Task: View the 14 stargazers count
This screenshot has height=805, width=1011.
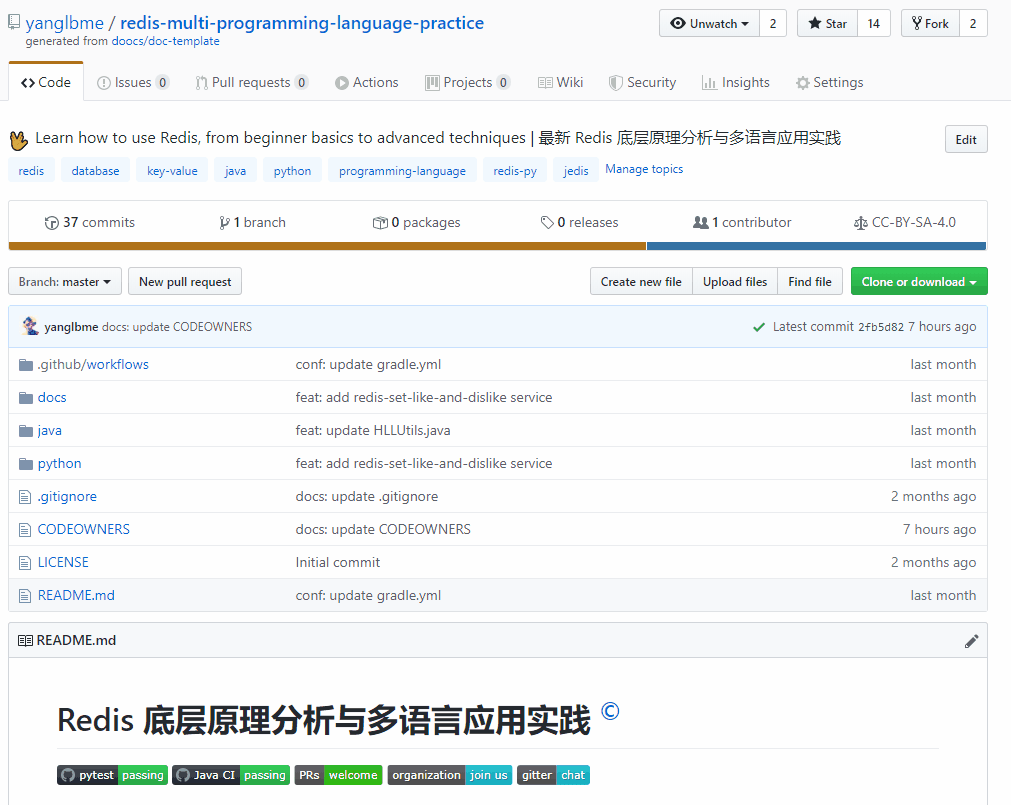Action: pyautogui.click(x=874, y=24)
